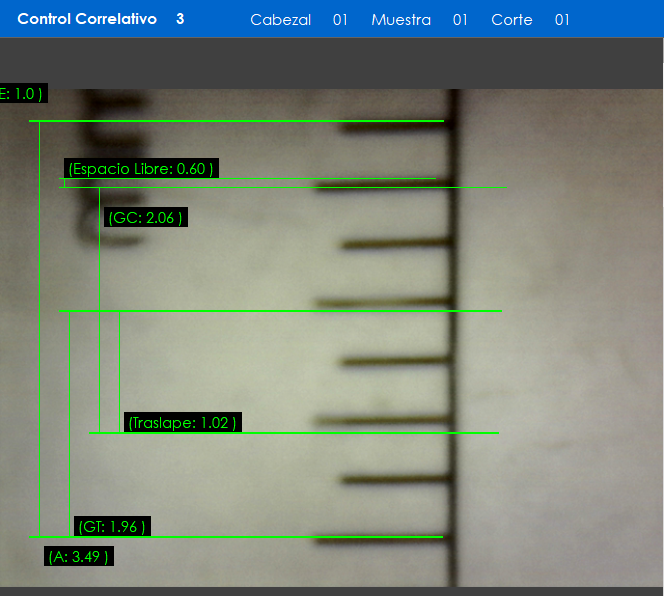Image resolution: width=664 pixels, height=596 pixels.
Task: Click the dark vertical ruler spine in image
Action: 454,340
